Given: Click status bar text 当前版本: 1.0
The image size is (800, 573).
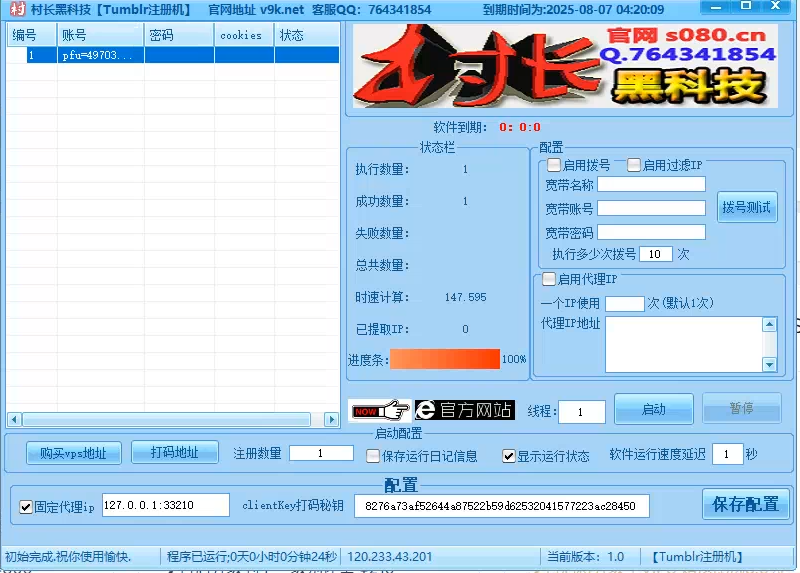Looking at the screenshot, I should pos(585,556).
